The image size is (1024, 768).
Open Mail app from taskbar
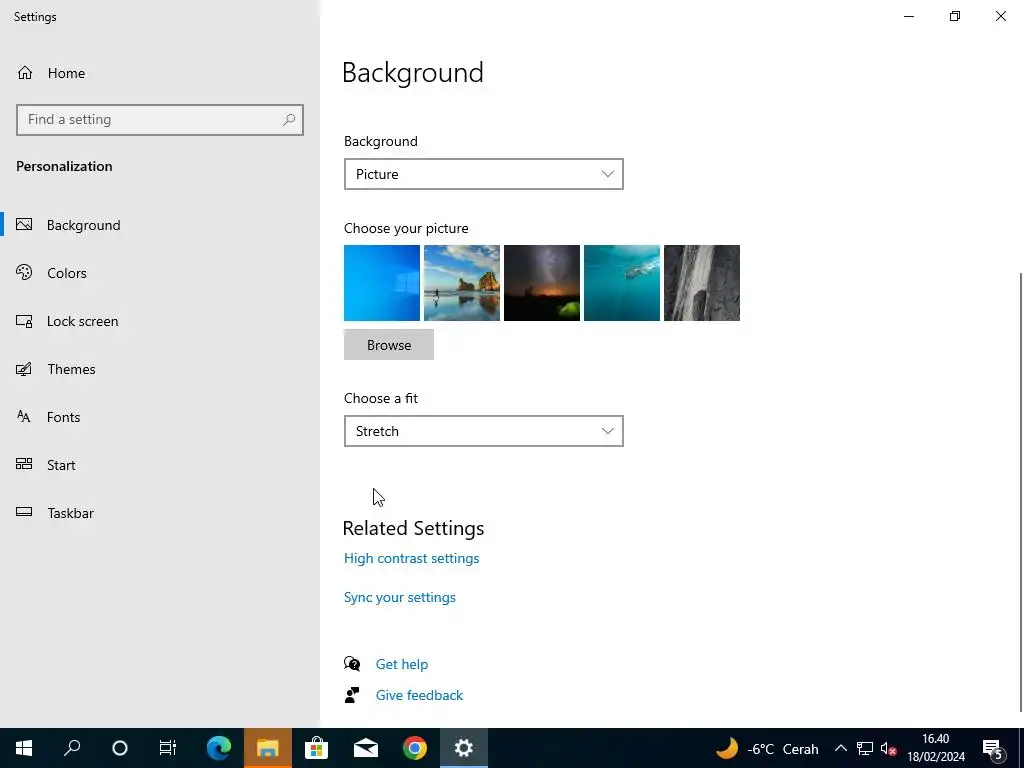pyautogui.click(x=366, y=748)
